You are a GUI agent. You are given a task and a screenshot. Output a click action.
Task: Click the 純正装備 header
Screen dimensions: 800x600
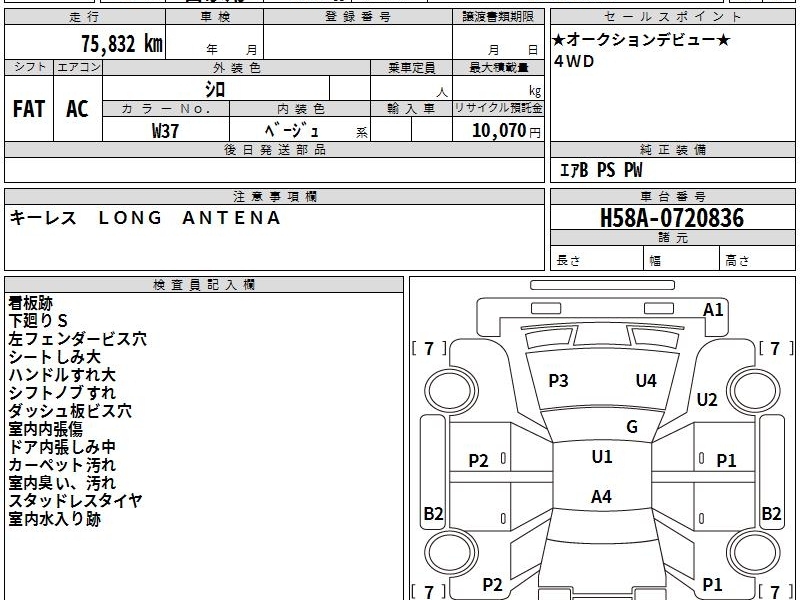click(672, 149)
